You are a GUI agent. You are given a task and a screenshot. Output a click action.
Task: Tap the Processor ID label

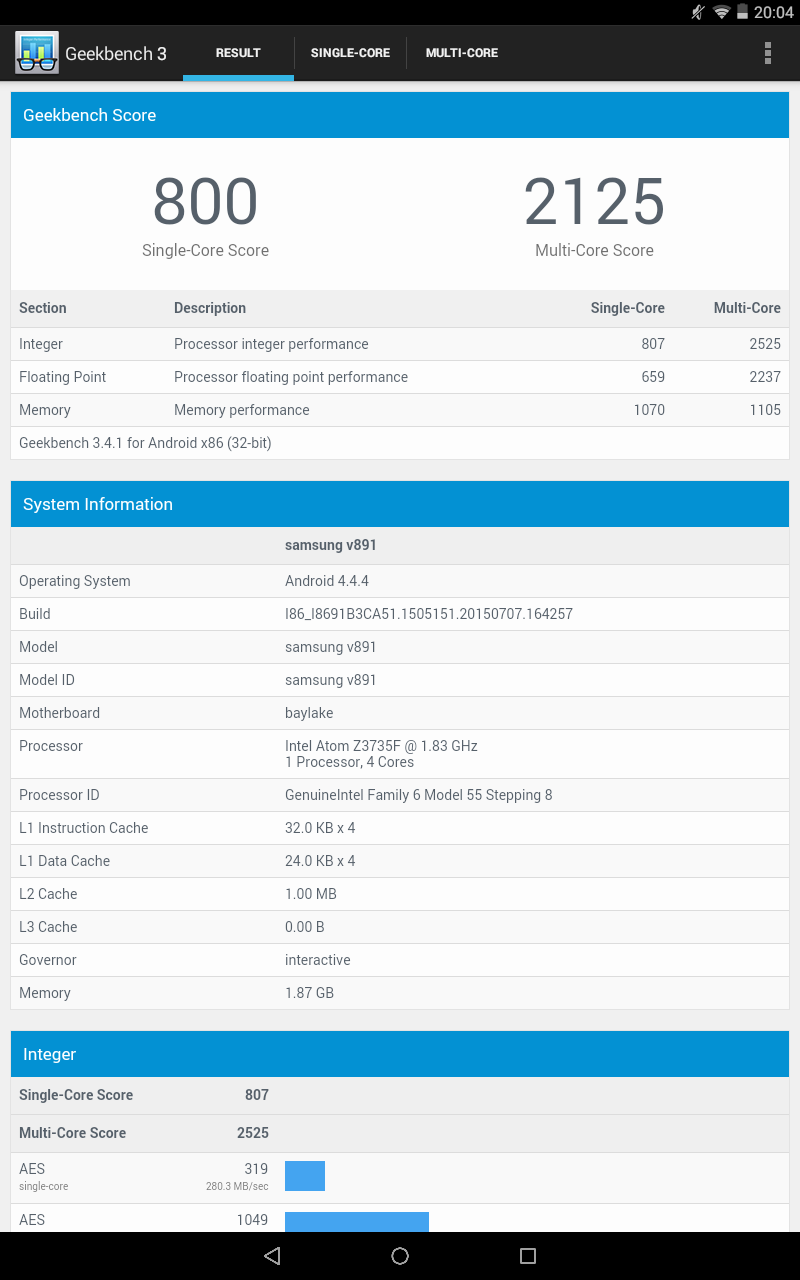(x=59, y=795)
